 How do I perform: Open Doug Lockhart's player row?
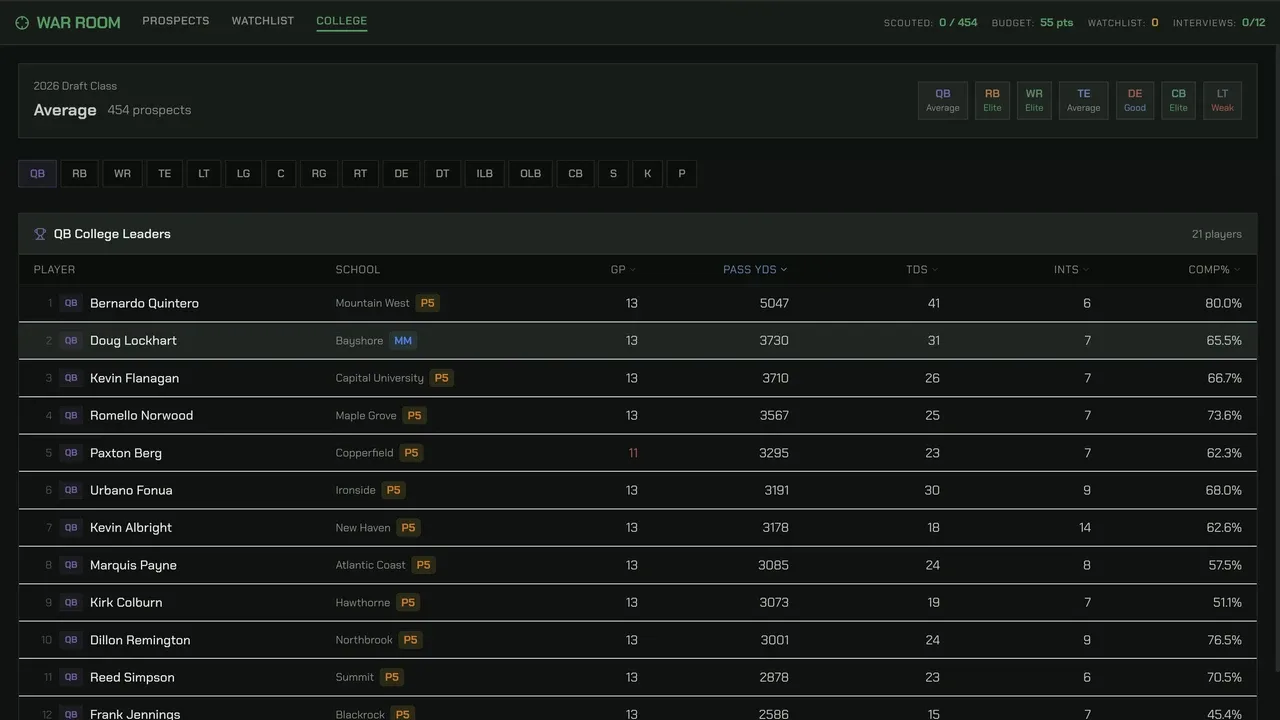(638, 341)
